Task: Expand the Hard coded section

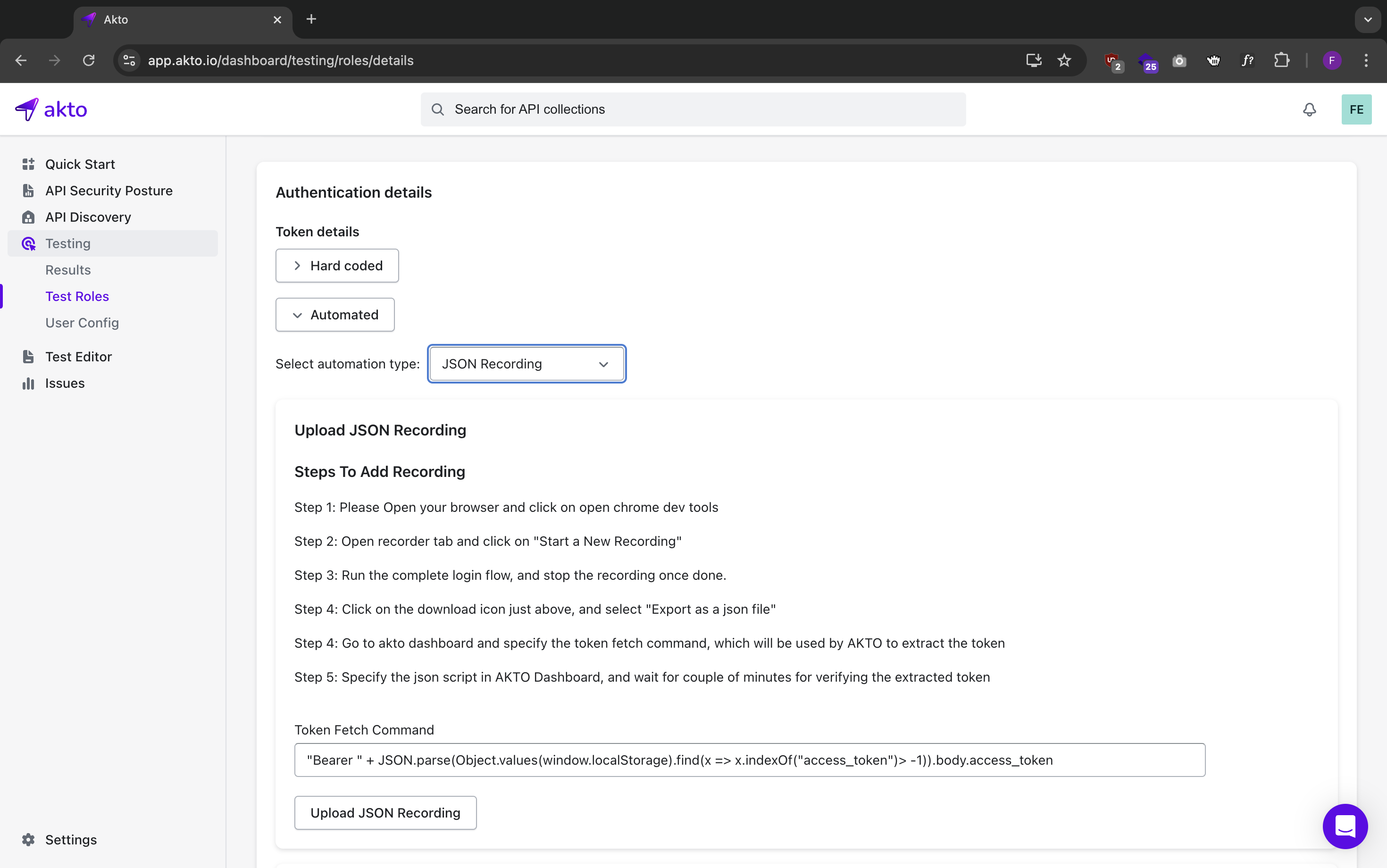Action: pos(337,265)
